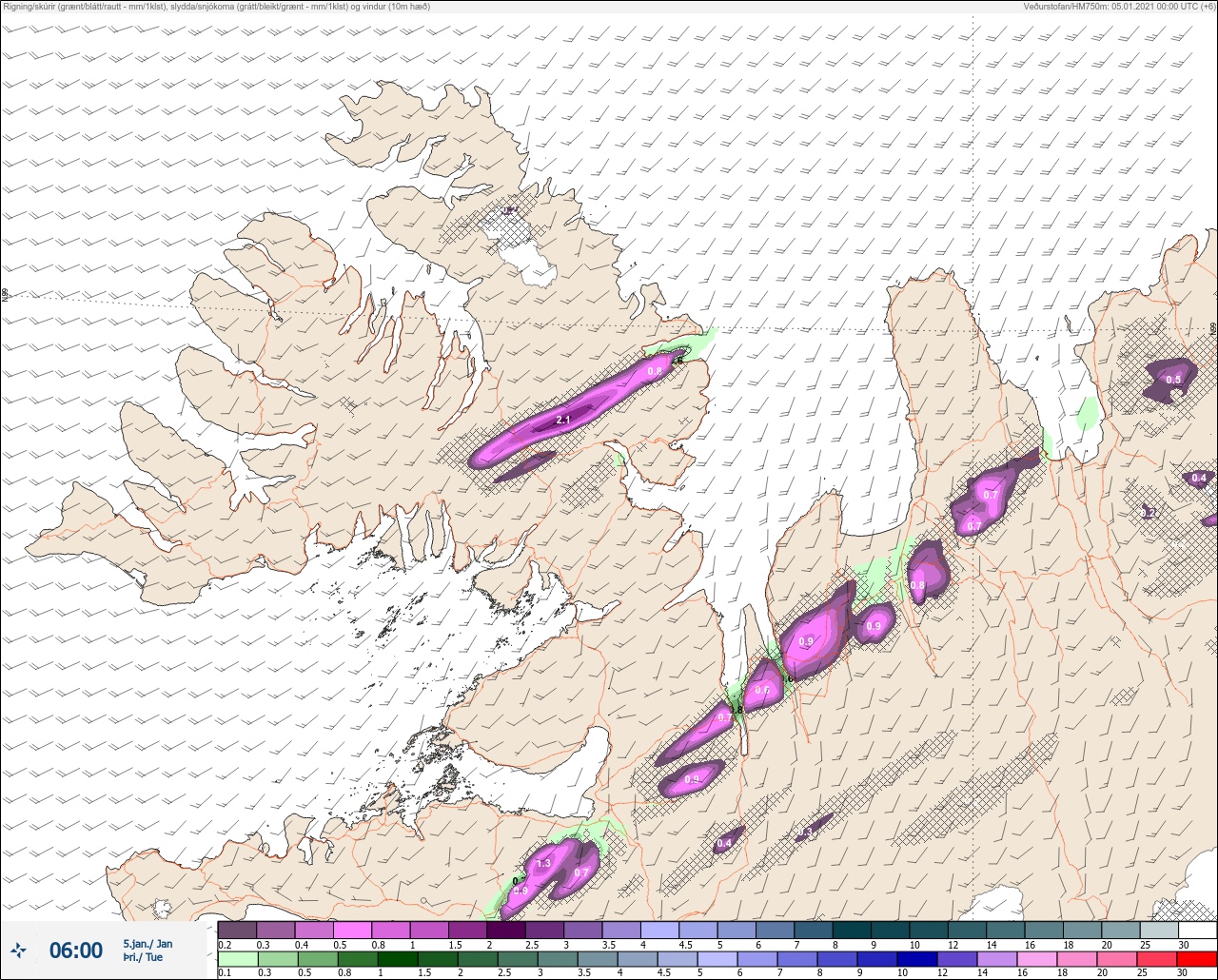Viewport: 1218px width, 980px height.
Task: Click the 0.3 snowfall value on map
Action: pyautogui.click(x=806, y=832)
